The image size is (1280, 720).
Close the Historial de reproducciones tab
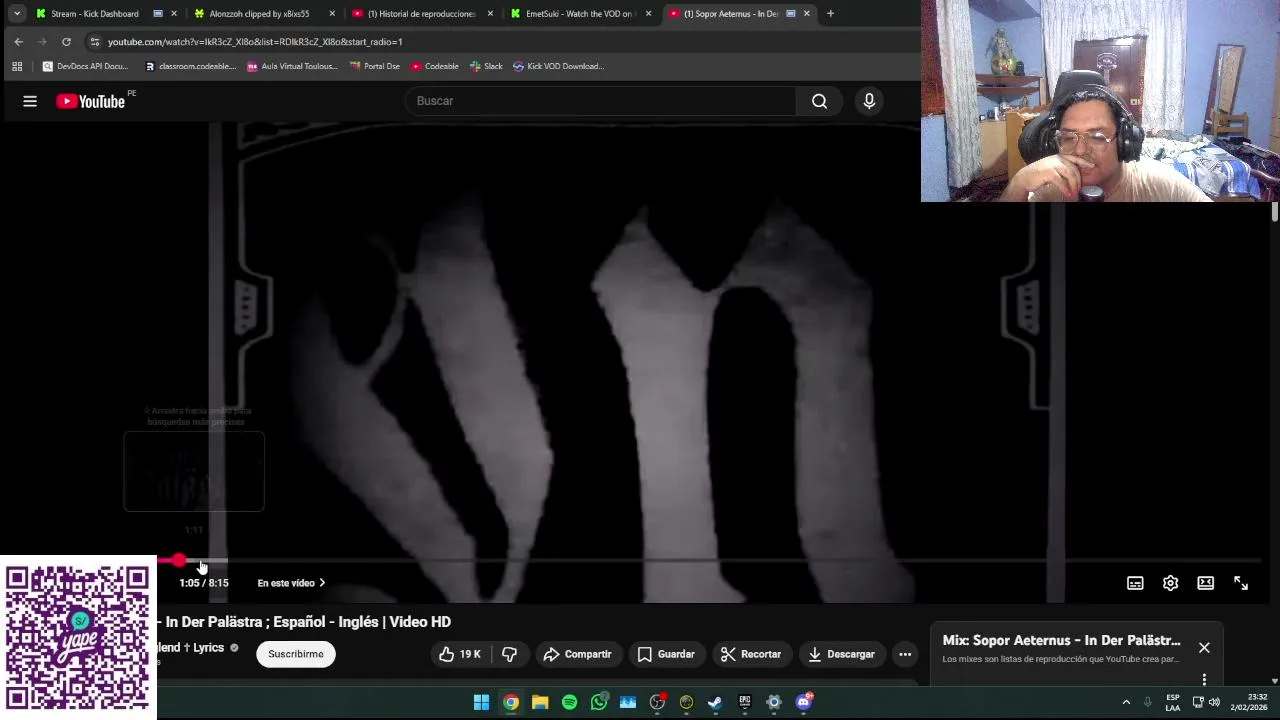pos(490,14)
